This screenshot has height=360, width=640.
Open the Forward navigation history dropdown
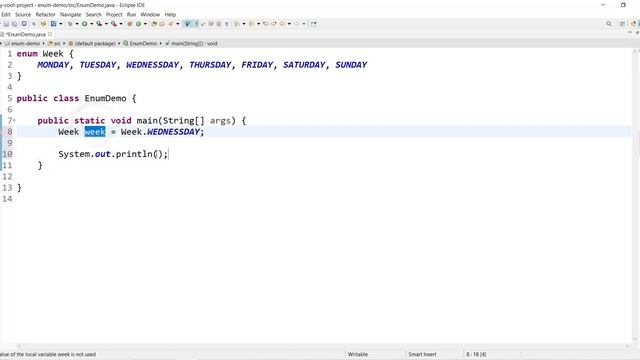[304, 24]
